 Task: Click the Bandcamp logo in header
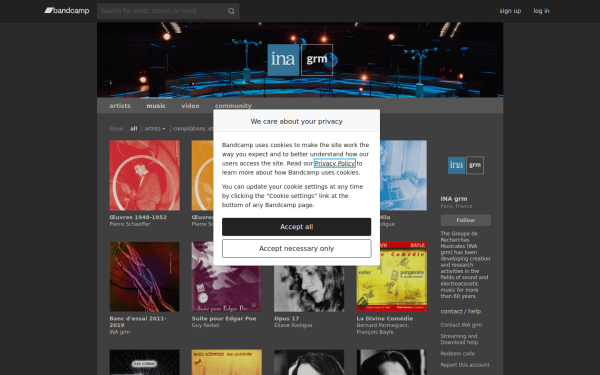pyautogui.click(x=67, y=11)
